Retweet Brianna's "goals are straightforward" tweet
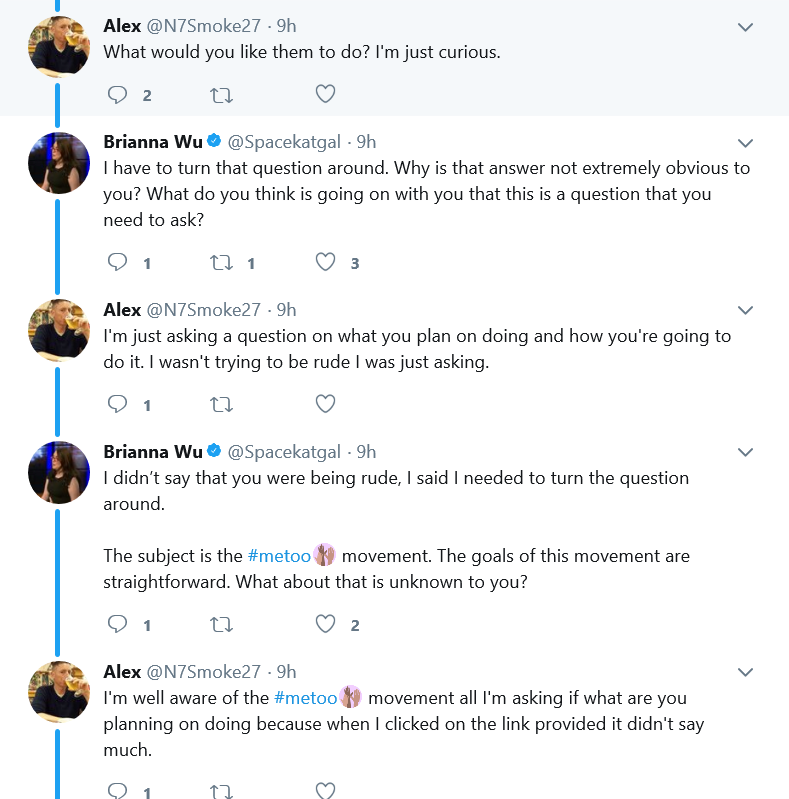Image resolution: width=789 pixels, height=799 pixels. [x=221, y=625]
